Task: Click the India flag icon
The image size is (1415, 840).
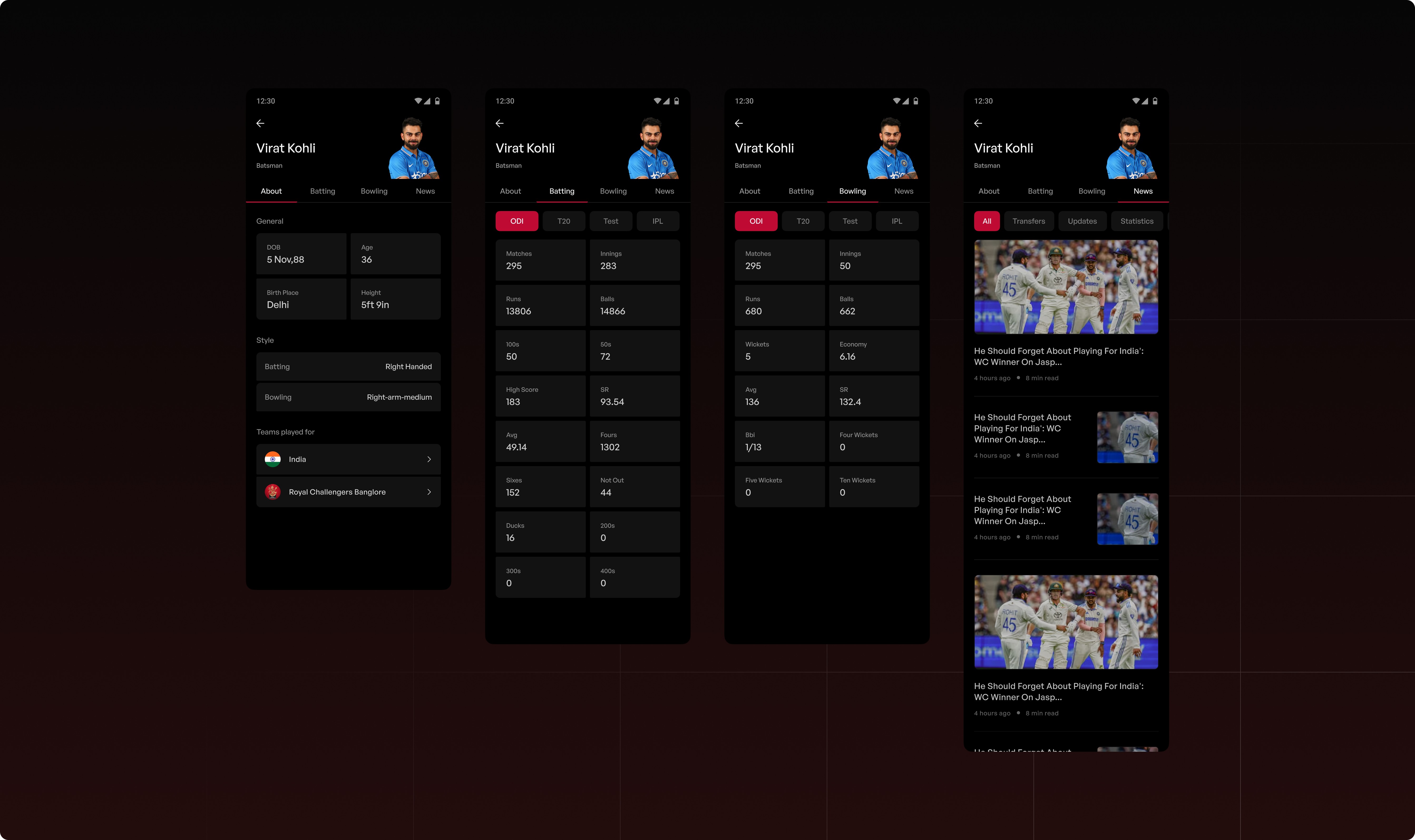Action: [273, 459]
